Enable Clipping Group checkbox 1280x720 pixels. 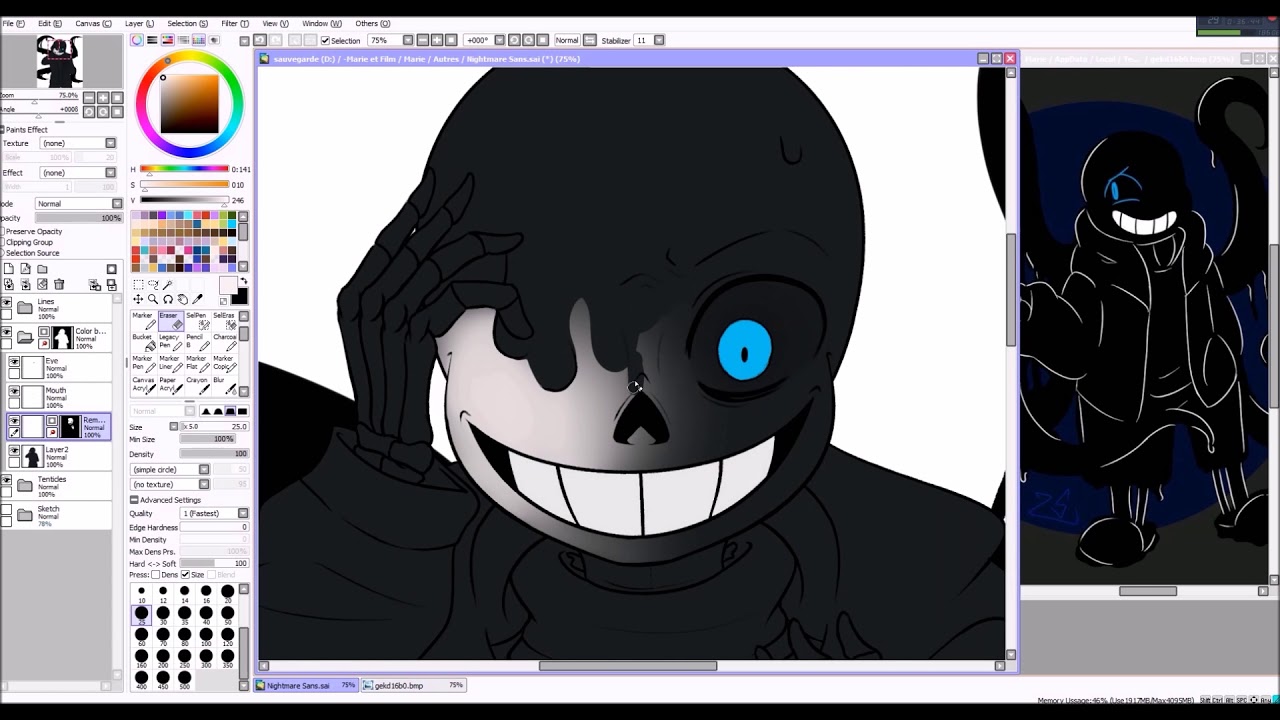tap(3, 242)
